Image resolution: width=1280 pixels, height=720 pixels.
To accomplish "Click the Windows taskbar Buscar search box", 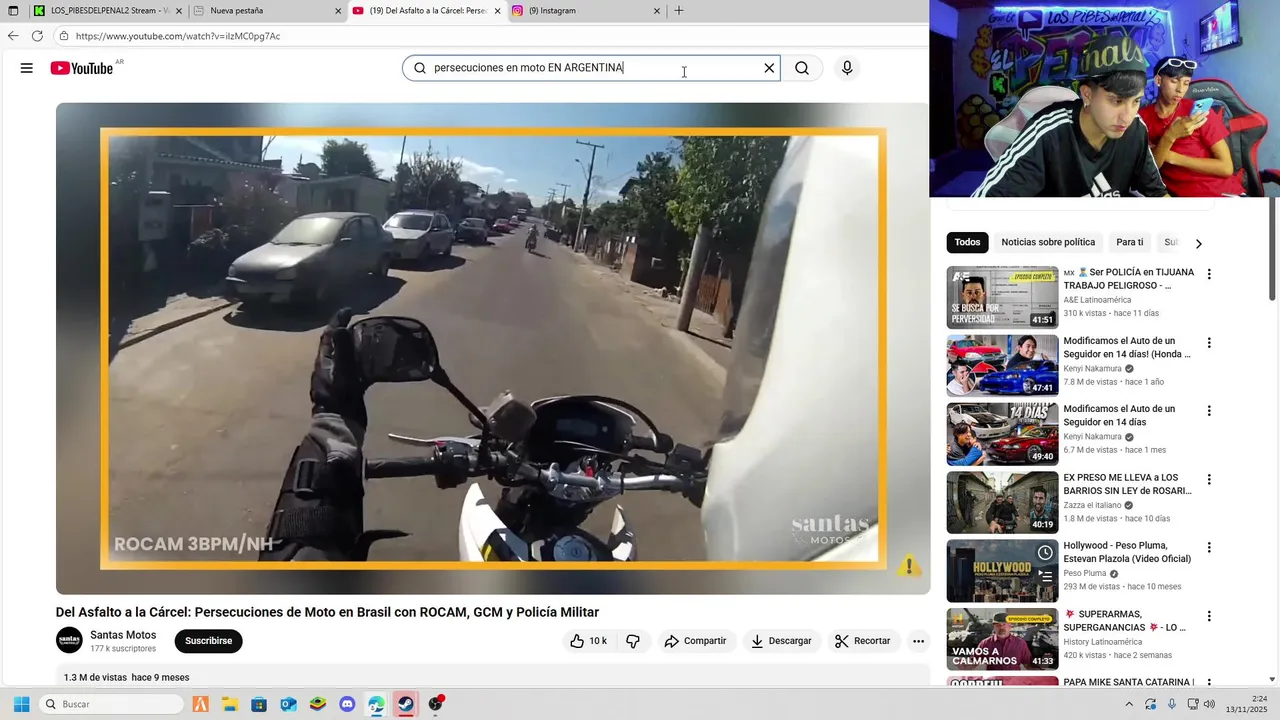I will coord(111,704).
